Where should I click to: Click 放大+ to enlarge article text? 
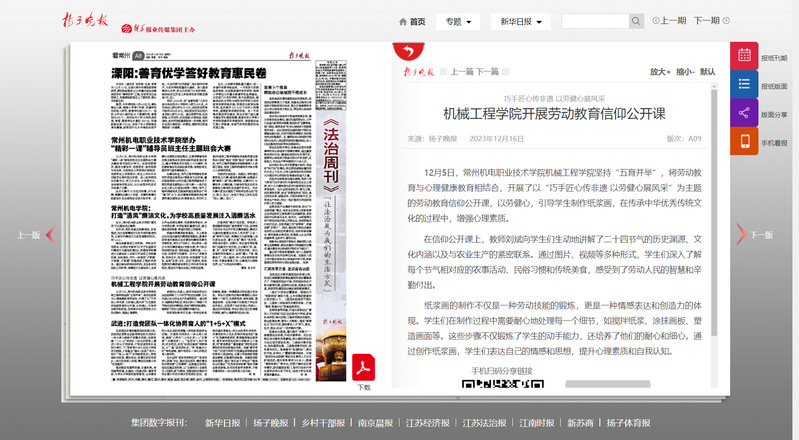pyautogui.click(x=659, y=72)
